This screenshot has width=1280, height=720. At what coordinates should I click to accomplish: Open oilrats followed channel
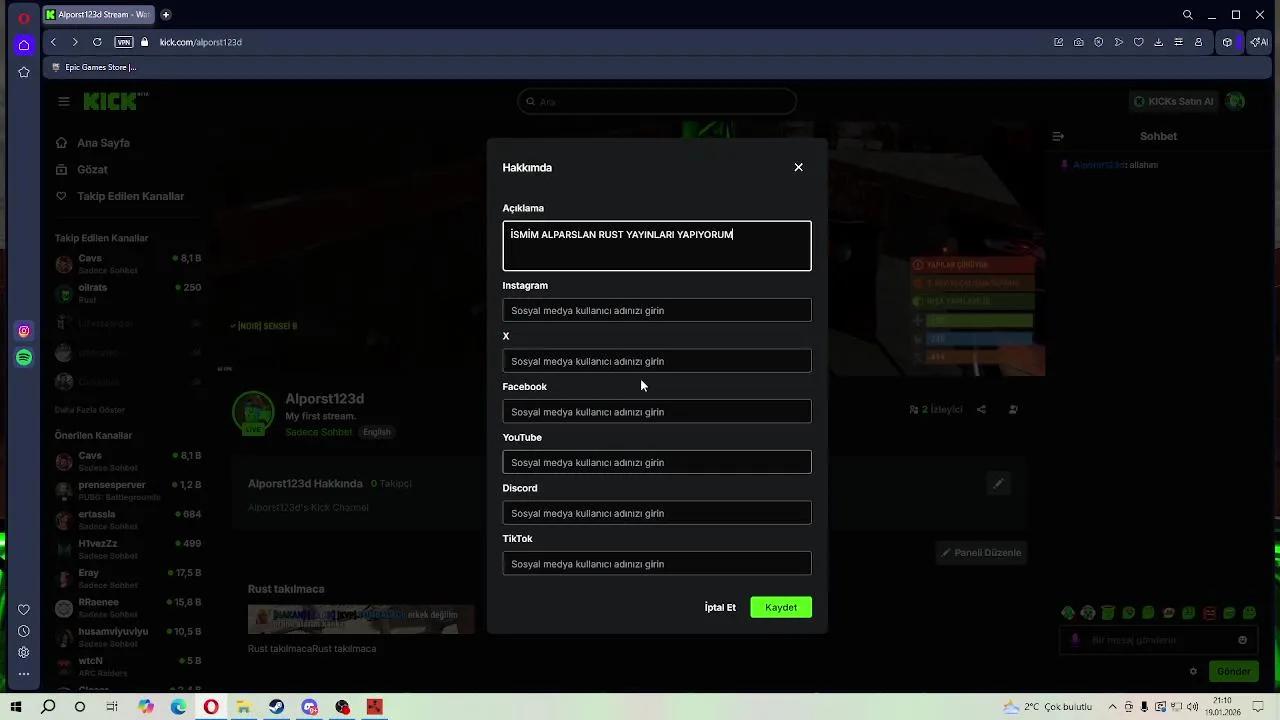click(x=128, y=293)
